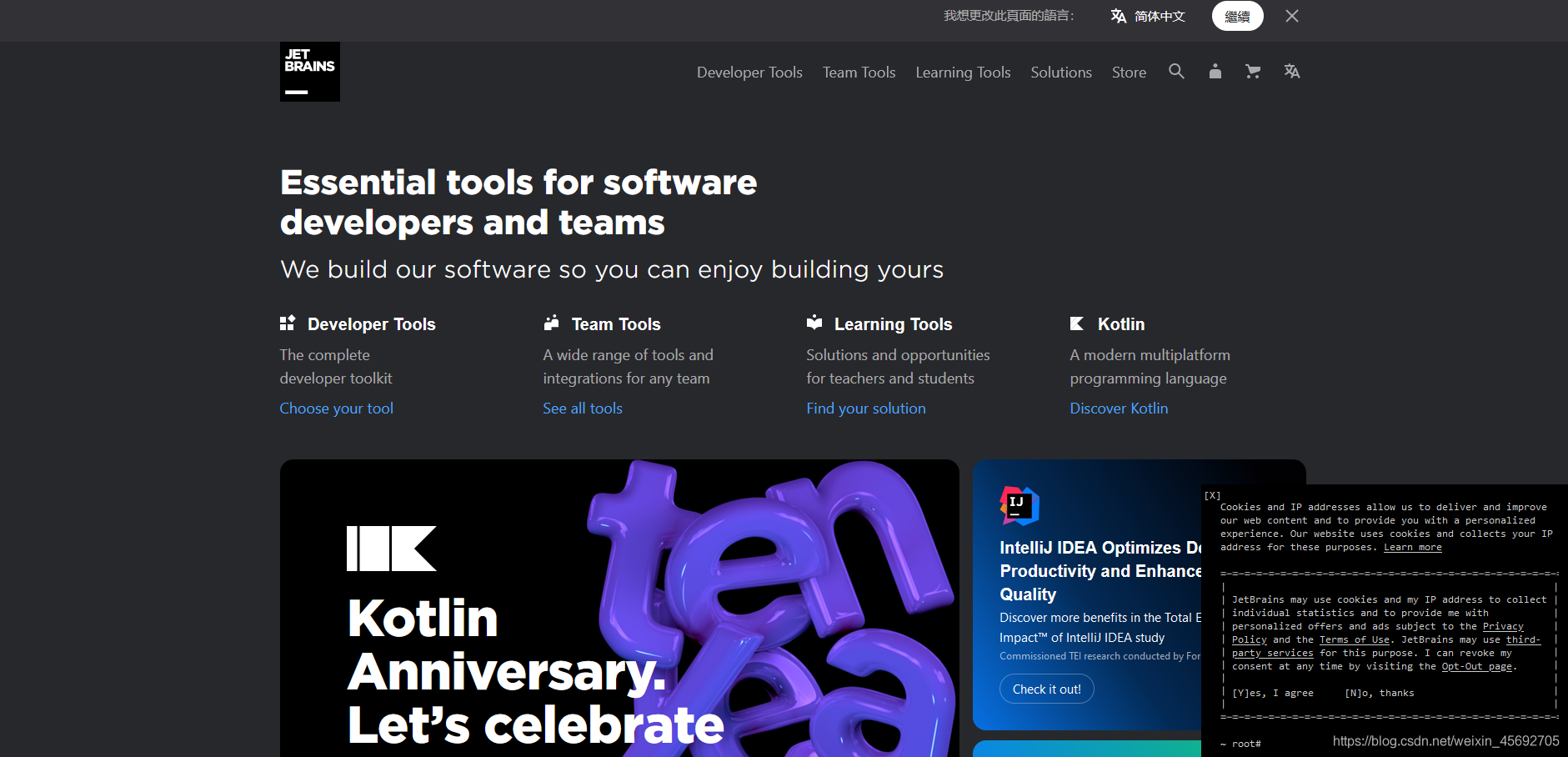Viewport: 1568px width, 757px height.
Task: Open Developer Tools navigation menu
Action: 749,73
